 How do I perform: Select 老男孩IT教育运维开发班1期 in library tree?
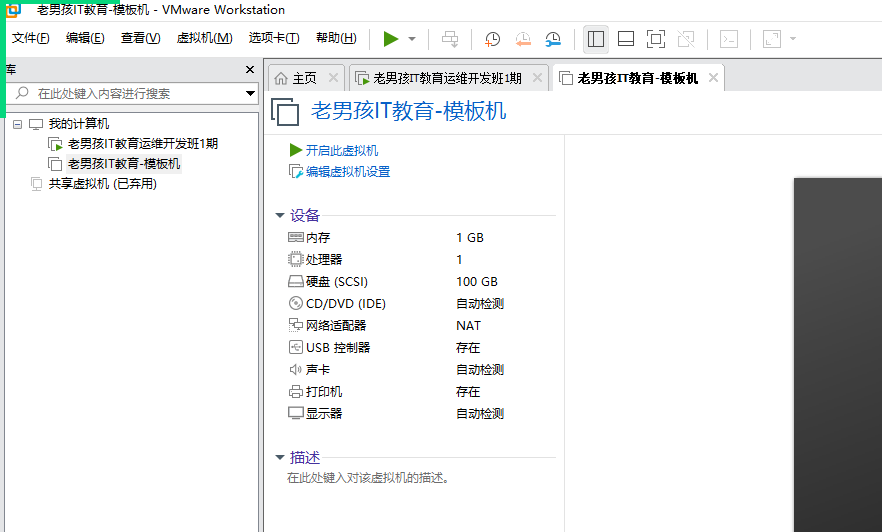143,144
